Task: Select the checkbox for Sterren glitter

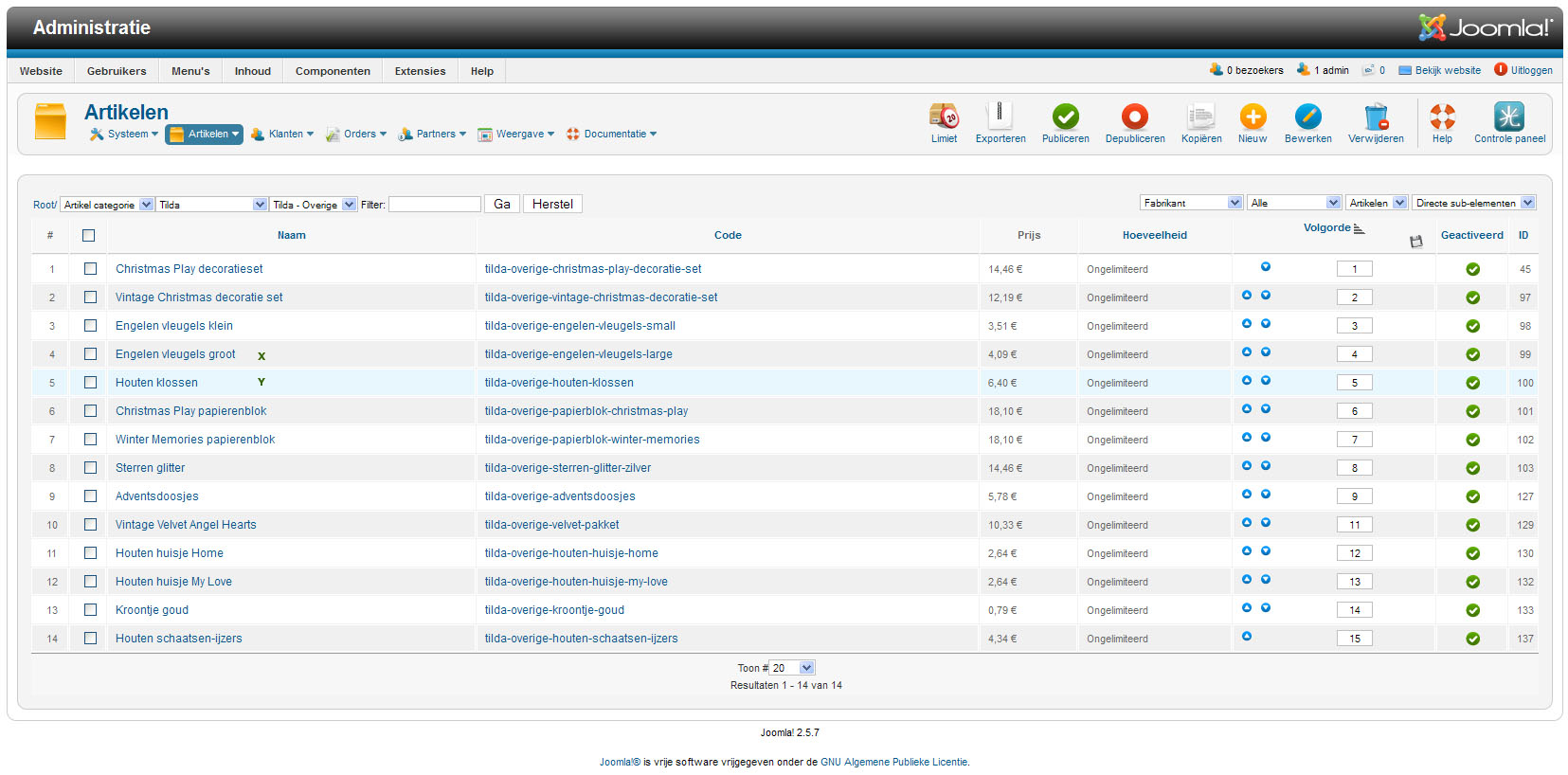Action: [90, 468]
